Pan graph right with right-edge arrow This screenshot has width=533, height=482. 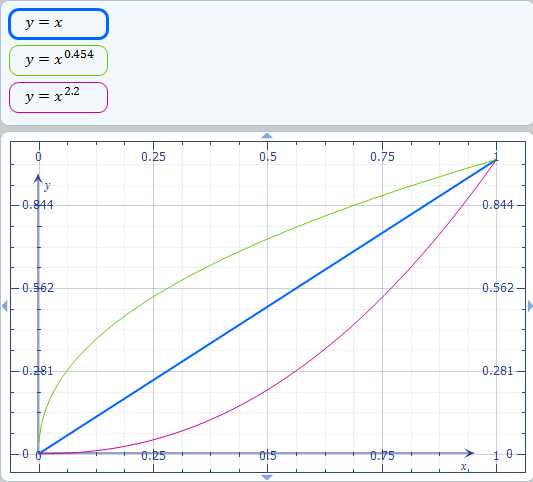(x=530, y=306)
